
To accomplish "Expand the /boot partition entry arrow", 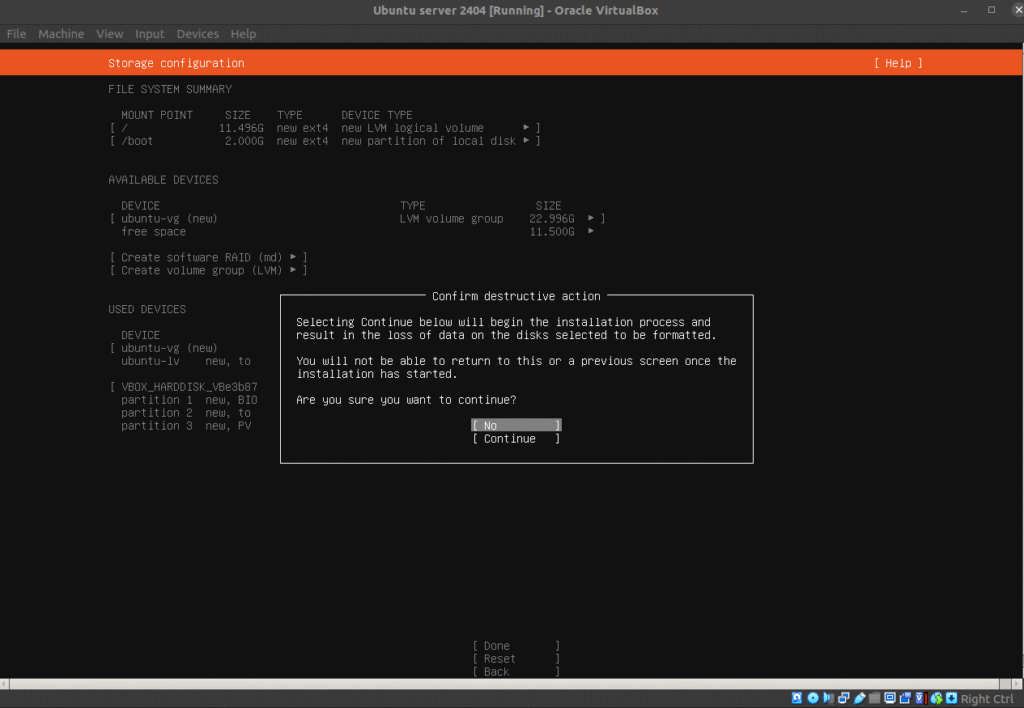I will tap(526, 141).
